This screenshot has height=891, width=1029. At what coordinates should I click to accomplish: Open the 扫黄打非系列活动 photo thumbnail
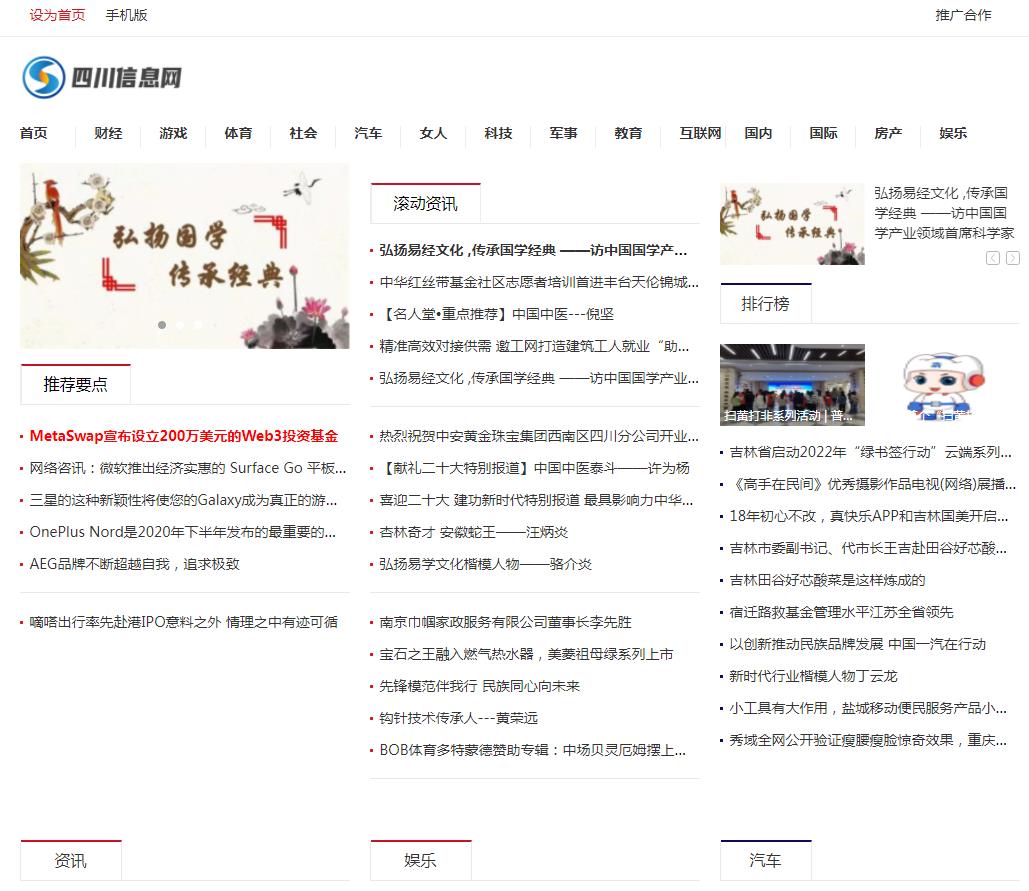click(792, 384)
